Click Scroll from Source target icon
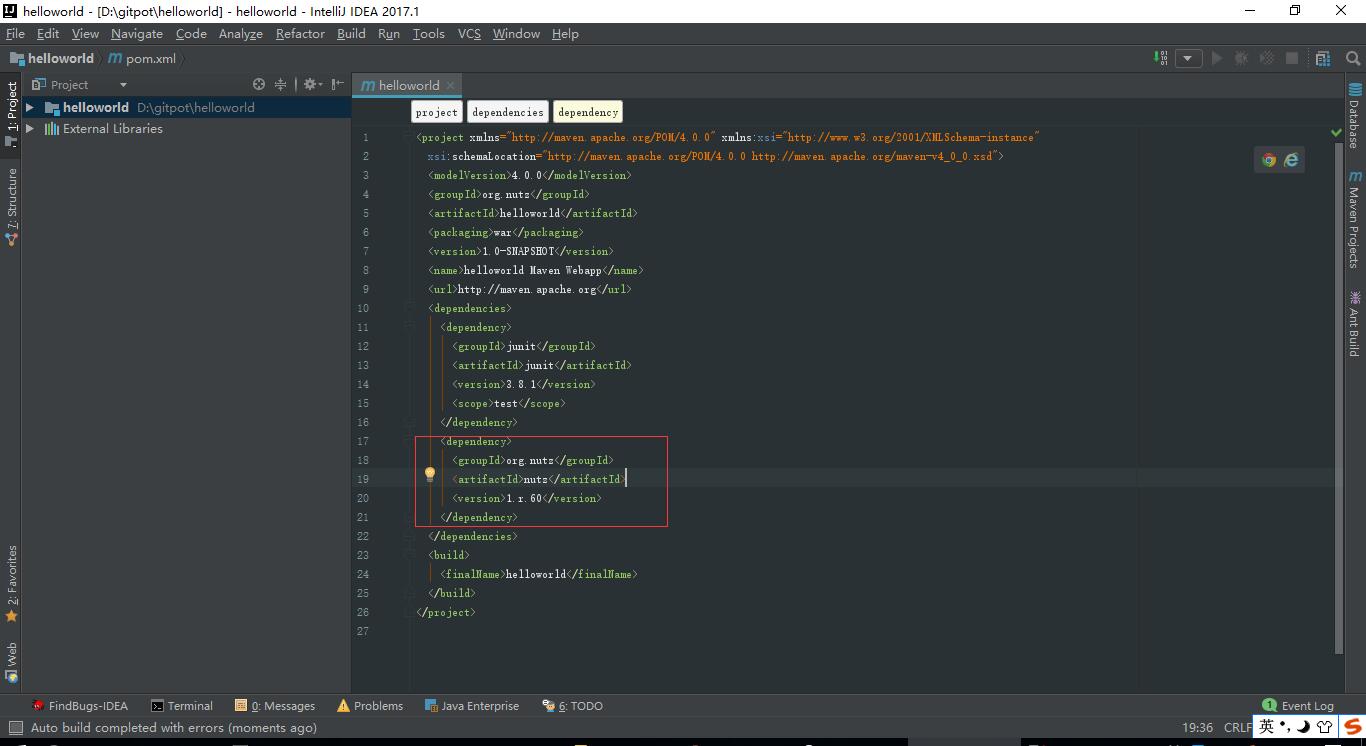The image size is (1366, 746). pos(259,85)
